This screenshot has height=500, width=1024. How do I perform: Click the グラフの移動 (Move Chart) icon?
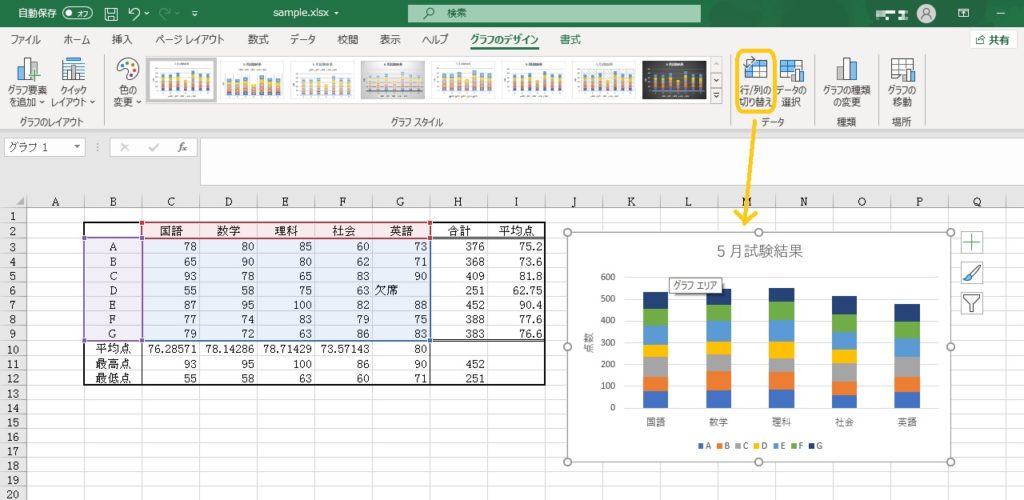(902, 80)
